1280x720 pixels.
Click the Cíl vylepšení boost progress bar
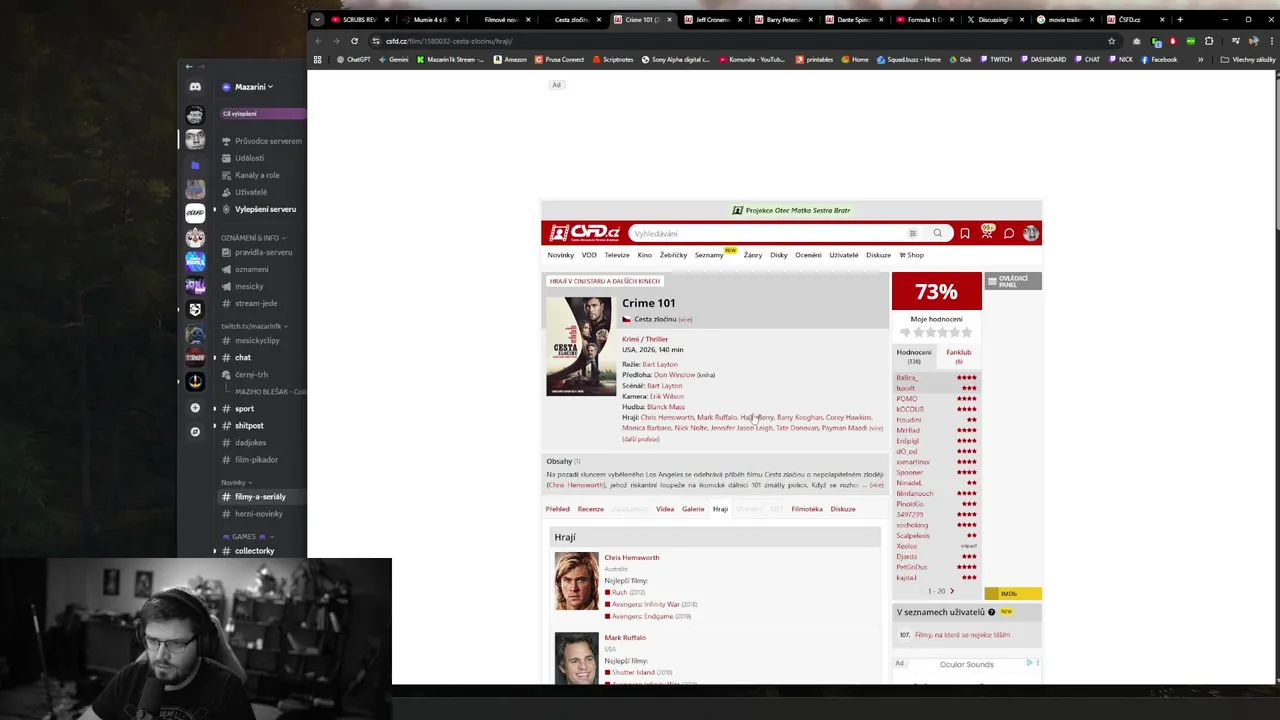pyautogui.click(x=264, y=113)
